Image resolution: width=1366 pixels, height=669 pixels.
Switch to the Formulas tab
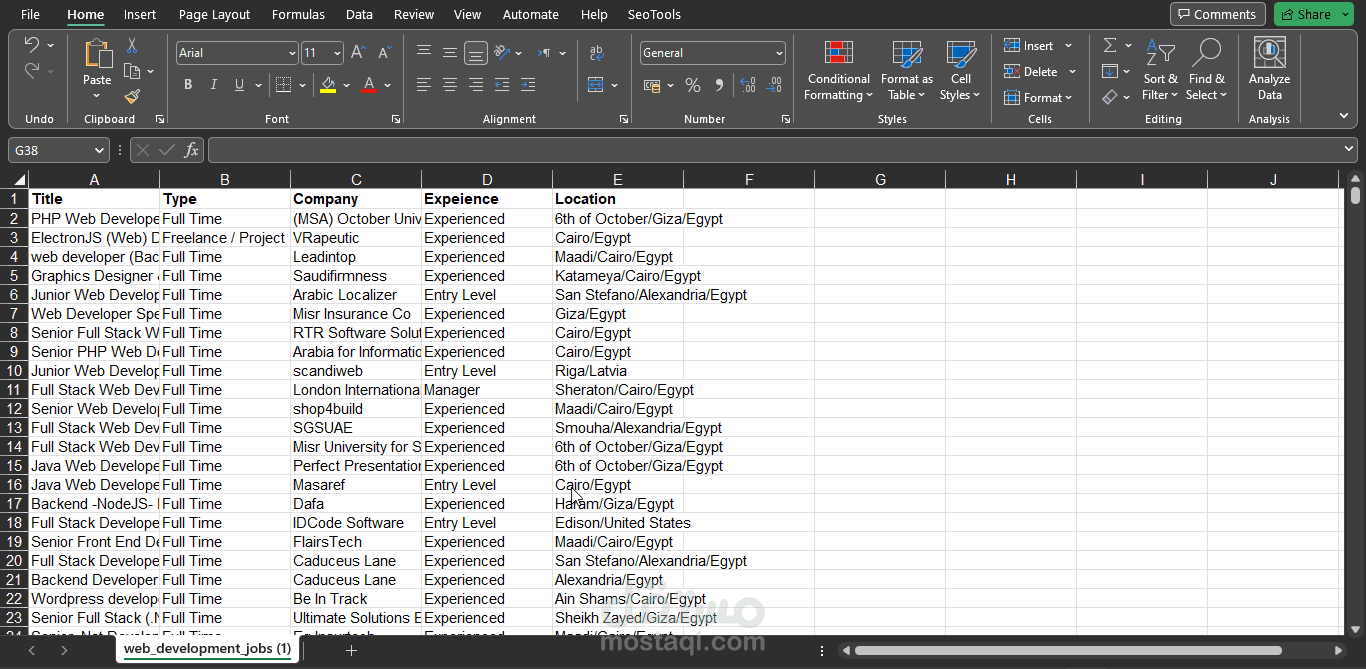click(298, 14)
